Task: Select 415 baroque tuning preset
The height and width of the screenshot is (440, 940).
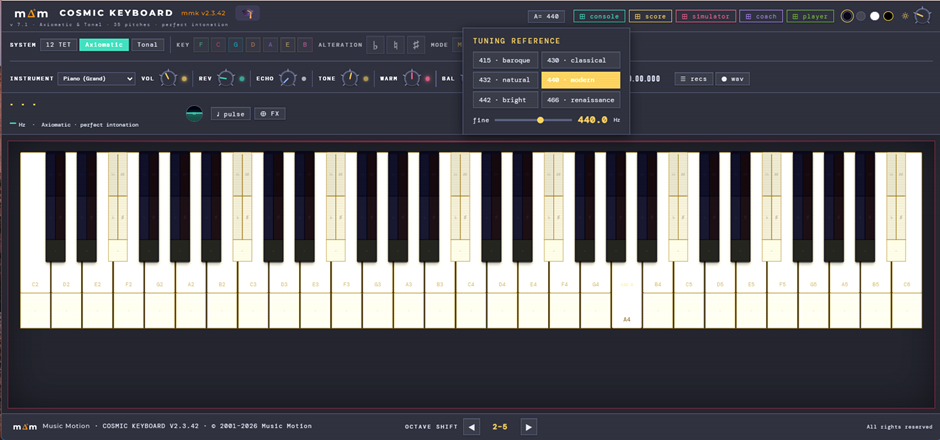Action: tap(505, 61)
